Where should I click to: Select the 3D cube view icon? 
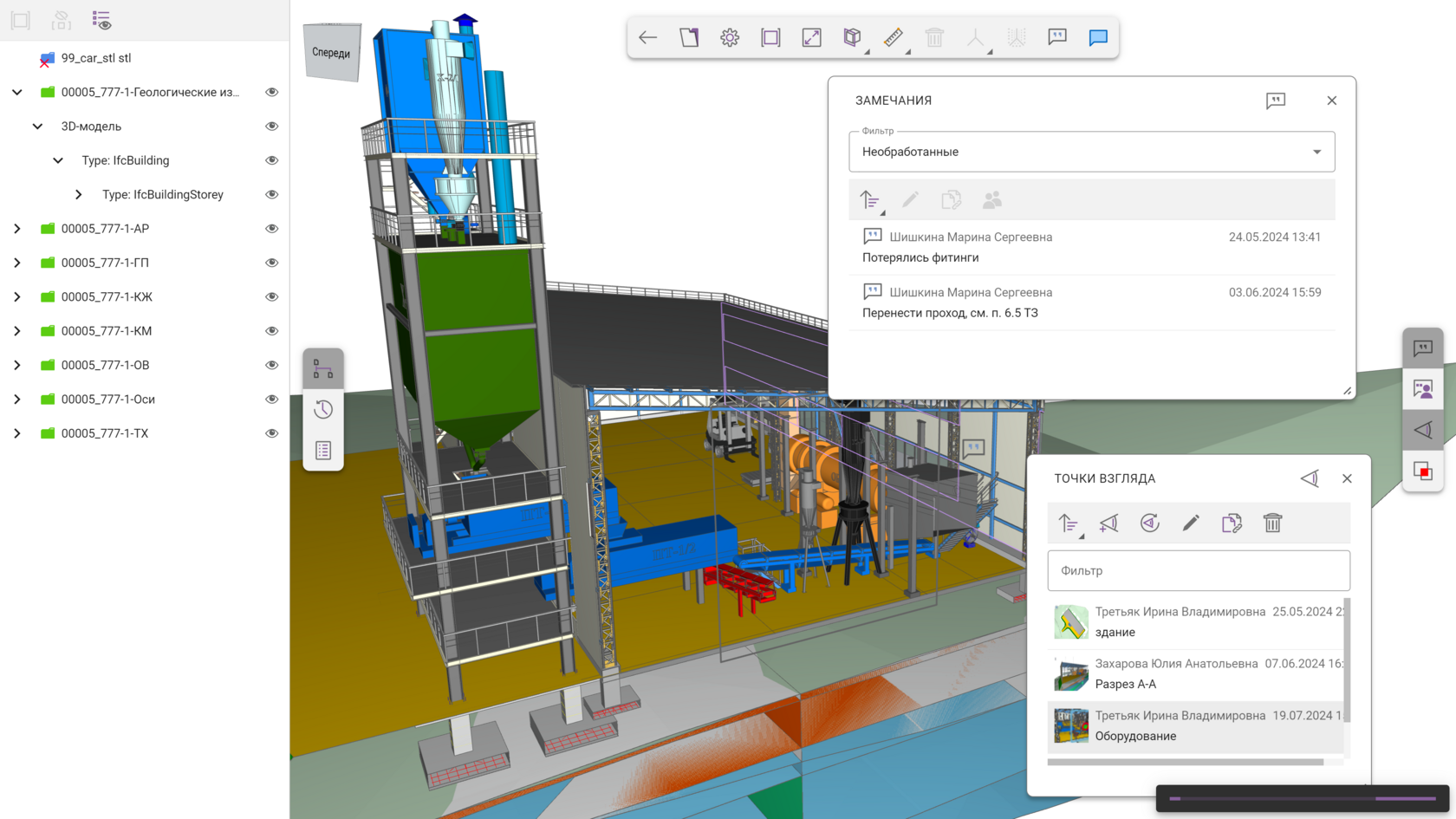[x=852, y=37]
